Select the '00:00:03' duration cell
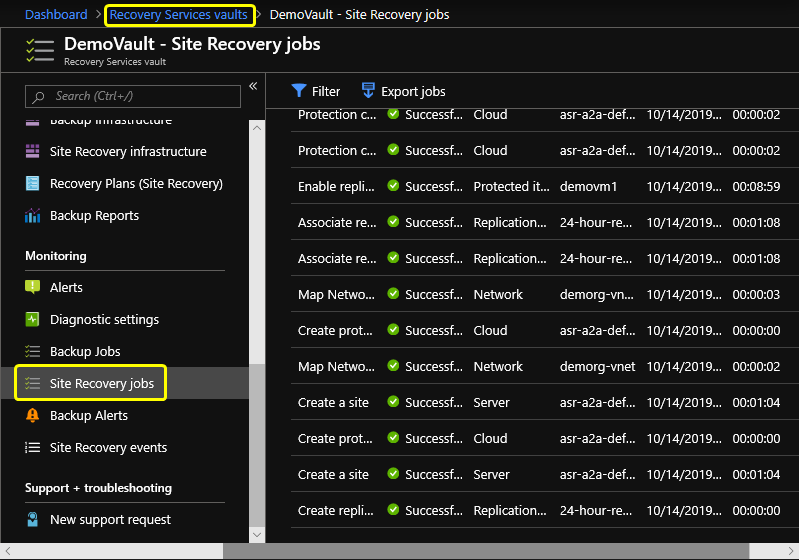Screen dimensions: 799x560 pyautogui.click(x=756, y=295)
